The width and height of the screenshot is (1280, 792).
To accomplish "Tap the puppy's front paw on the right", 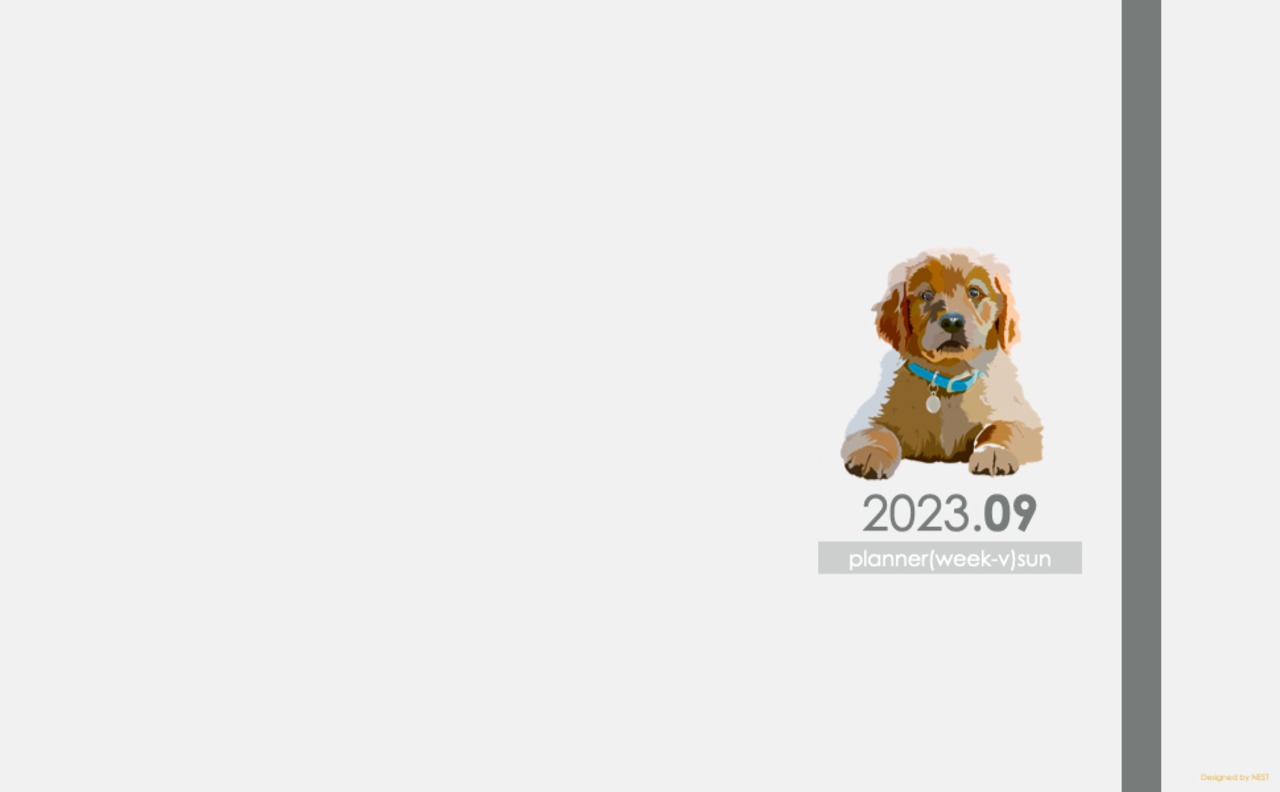I will (x=994, y=460).
